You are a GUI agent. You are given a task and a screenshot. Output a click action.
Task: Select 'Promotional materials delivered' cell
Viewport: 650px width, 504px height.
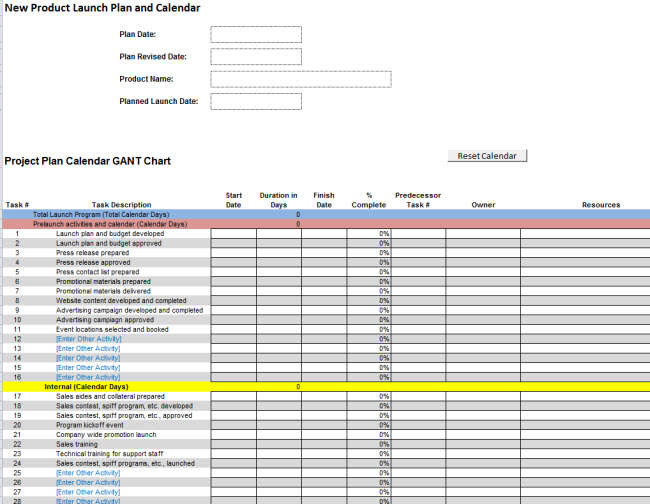coord(103,291)
